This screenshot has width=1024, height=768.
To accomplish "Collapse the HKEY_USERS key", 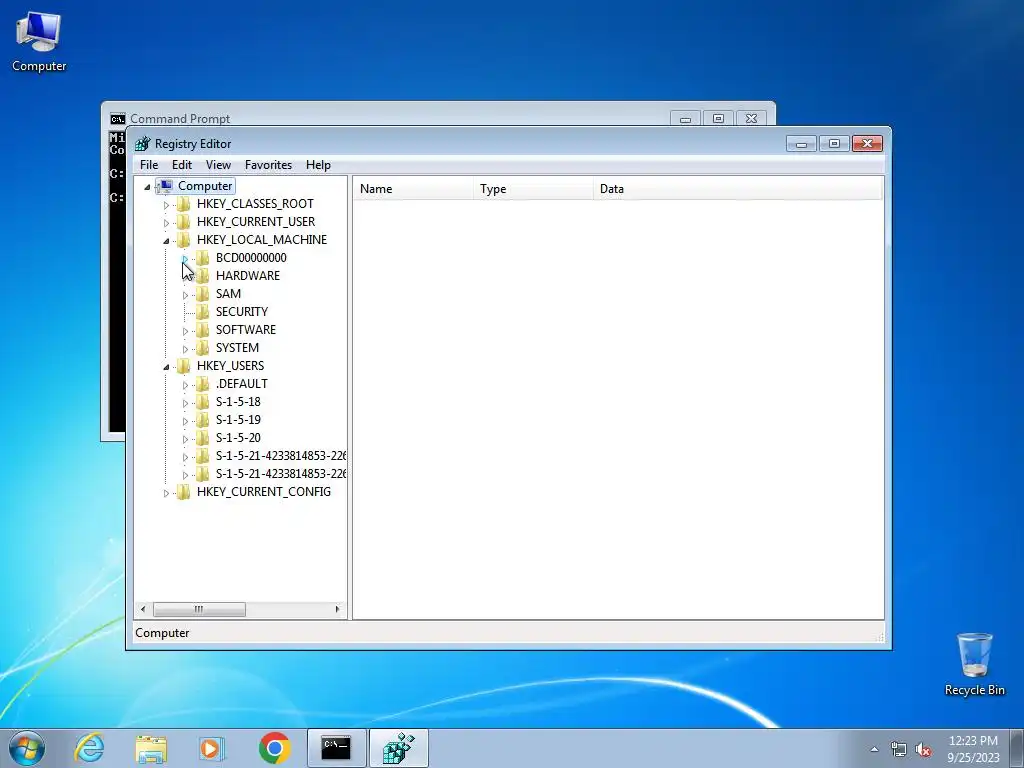I will coord(166,366).
